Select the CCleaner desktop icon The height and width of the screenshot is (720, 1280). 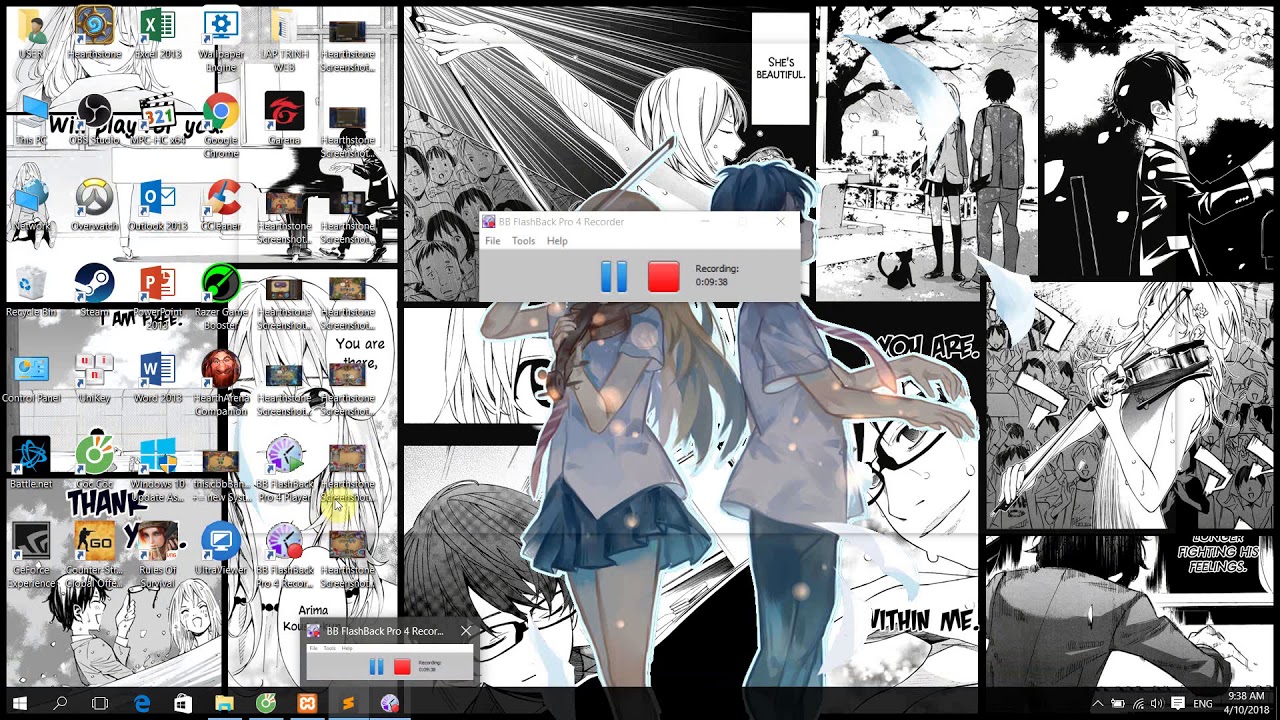point(221,206)
